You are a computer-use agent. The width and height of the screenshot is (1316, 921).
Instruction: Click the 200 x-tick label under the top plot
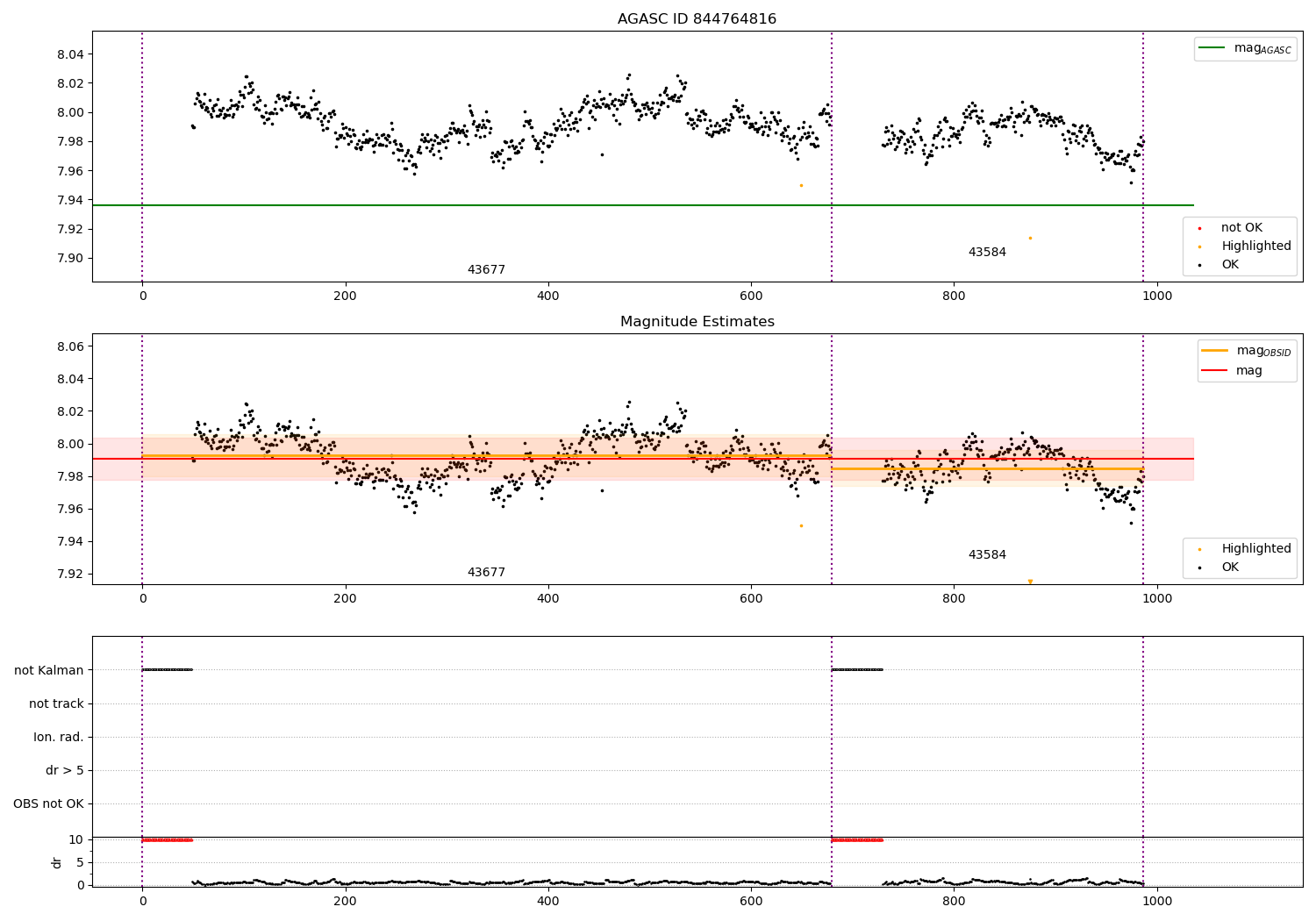pyautogui.click(x=346, y=296)
